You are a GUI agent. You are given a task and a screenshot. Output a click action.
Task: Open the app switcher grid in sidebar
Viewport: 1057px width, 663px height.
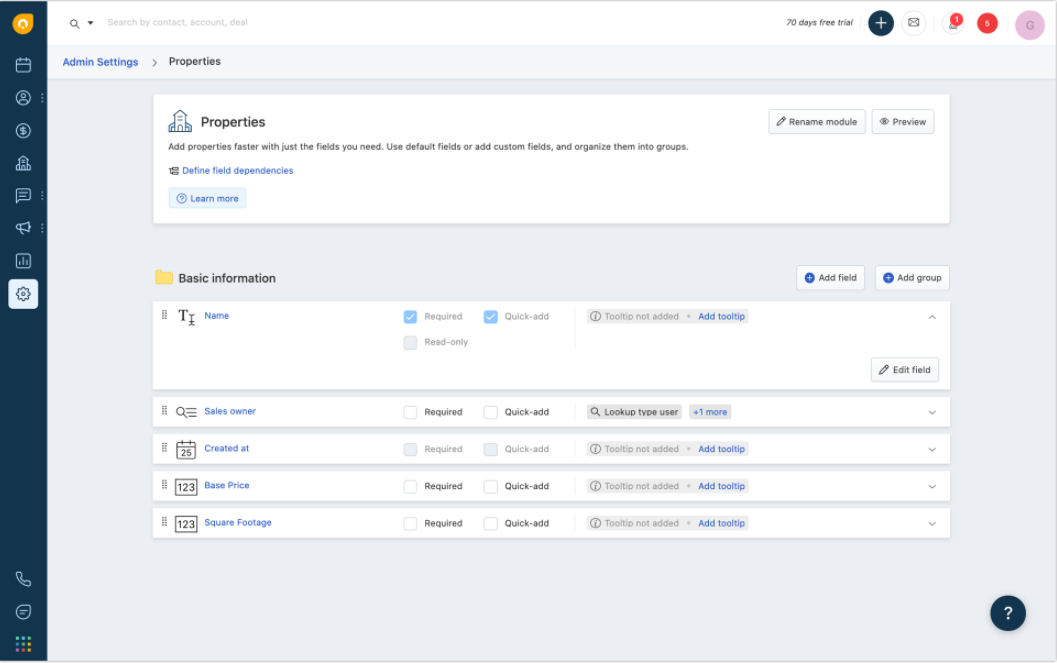point(23,644)
